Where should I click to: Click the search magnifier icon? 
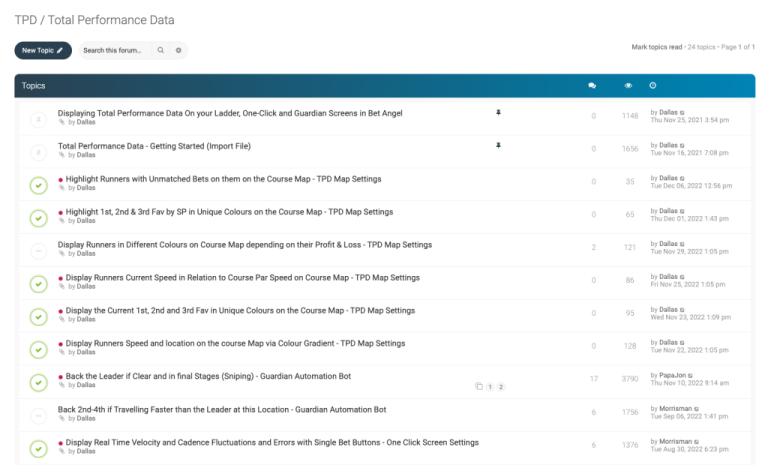(x=160, y=50)
